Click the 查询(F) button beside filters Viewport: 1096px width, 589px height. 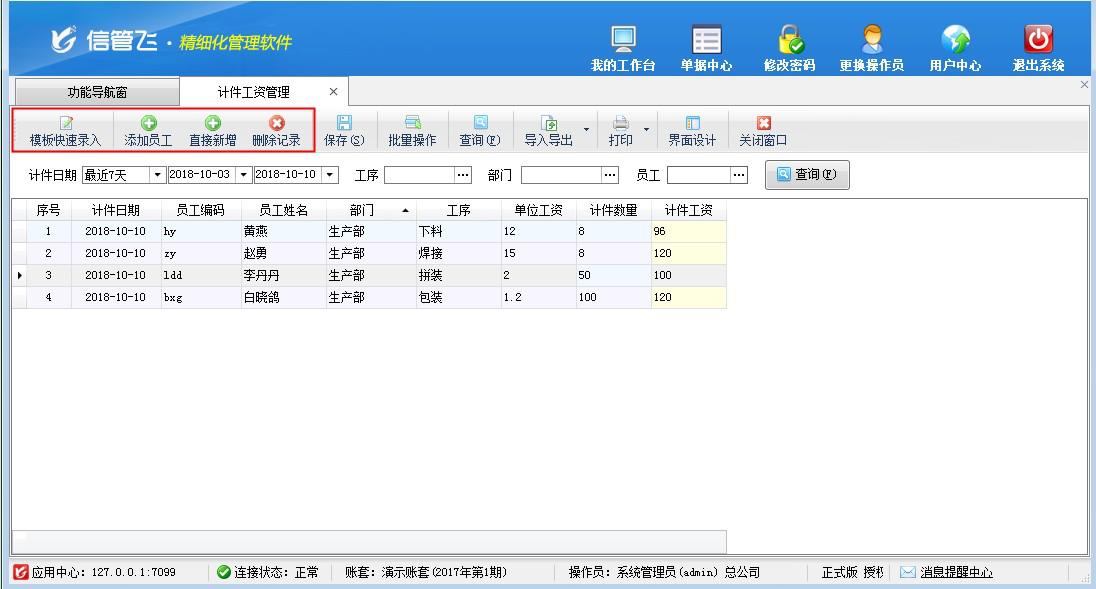807,175
